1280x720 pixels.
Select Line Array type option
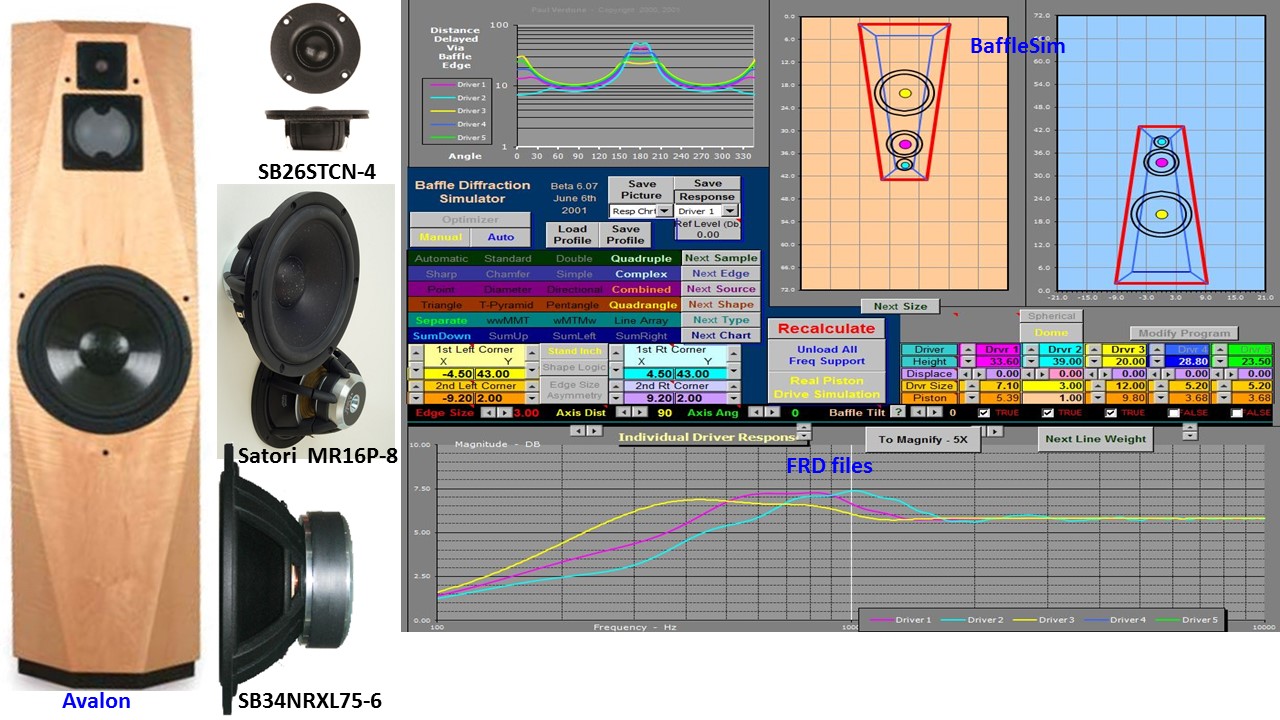(641, 320)
